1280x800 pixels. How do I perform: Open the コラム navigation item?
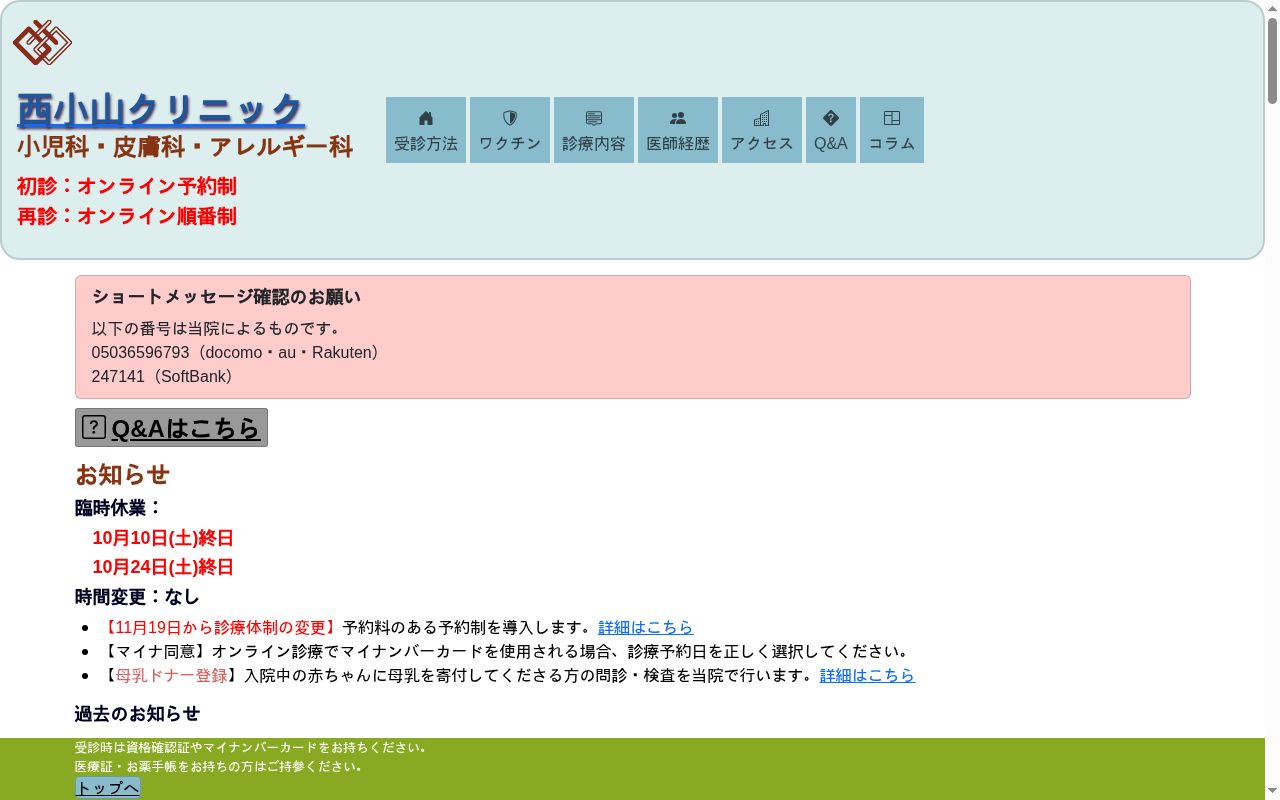tap(892, 130)
